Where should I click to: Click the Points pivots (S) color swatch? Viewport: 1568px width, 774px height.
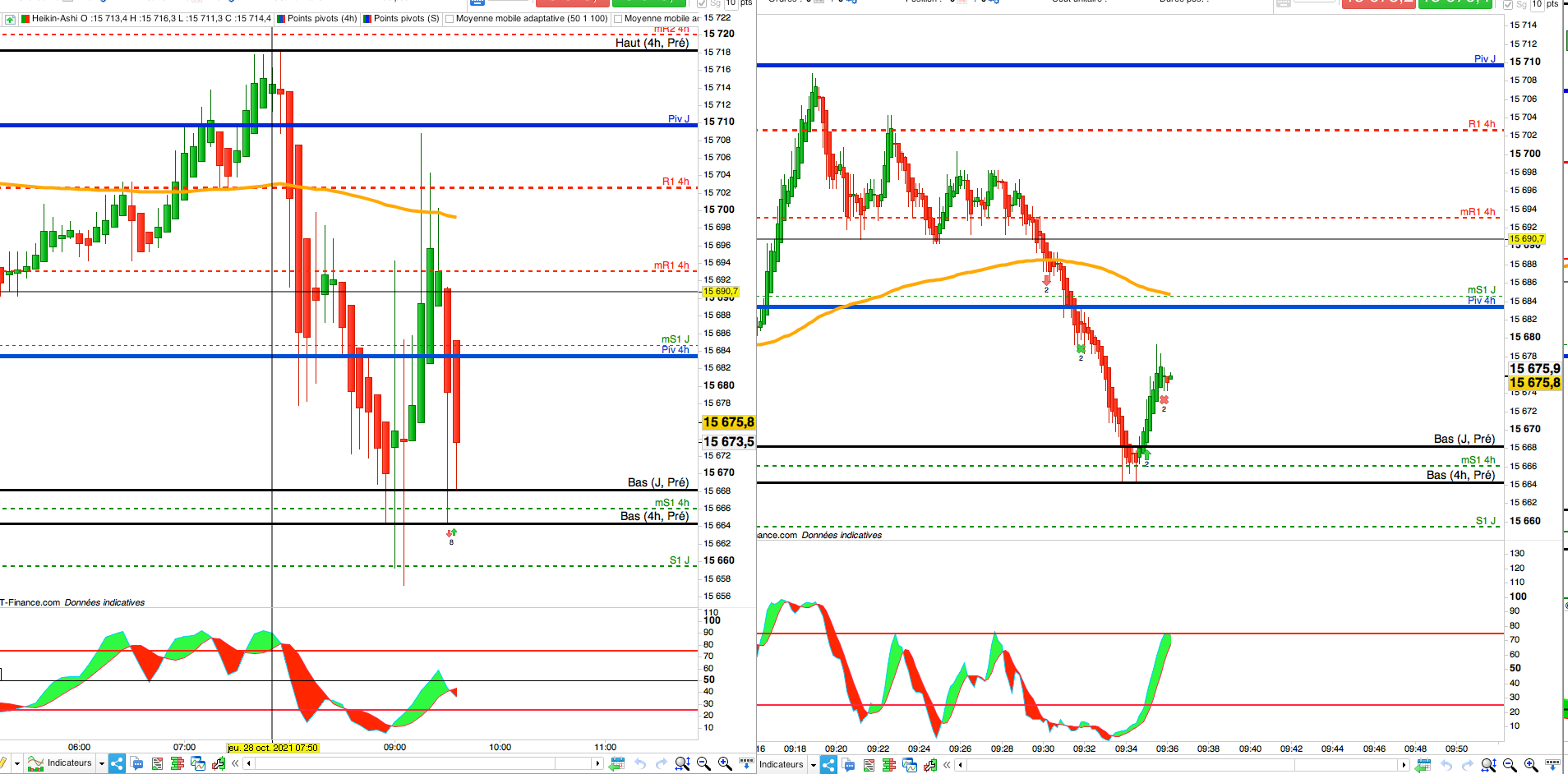[x=367, y=19]
